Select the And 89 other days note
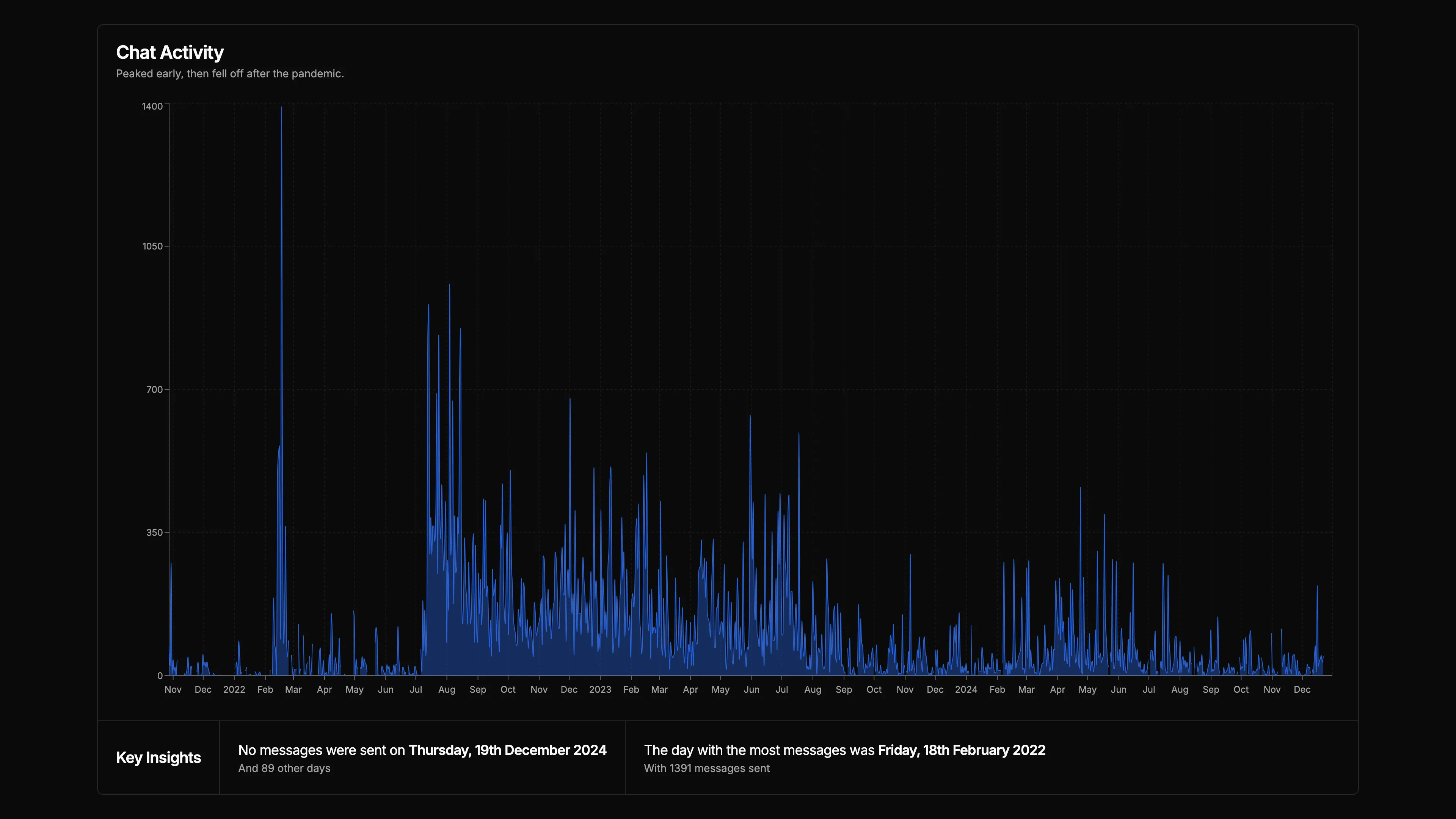Screen dimensions: 1456x819 pos(284,768)
